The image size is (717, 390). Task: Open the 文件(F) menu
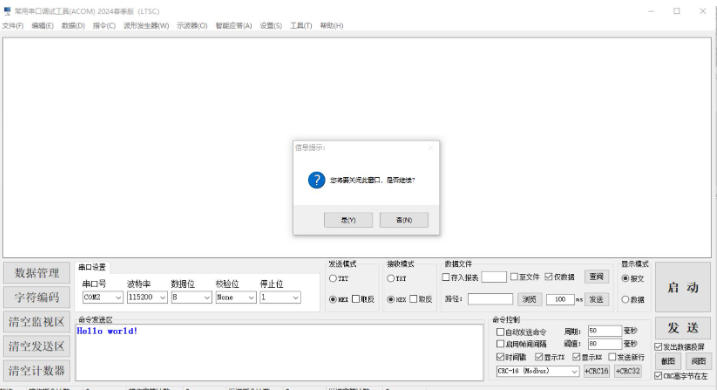(13, 26)
